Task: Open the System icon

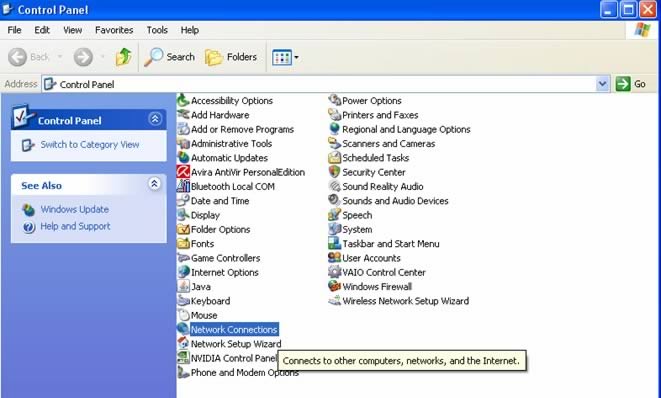Action: [334, 229]
